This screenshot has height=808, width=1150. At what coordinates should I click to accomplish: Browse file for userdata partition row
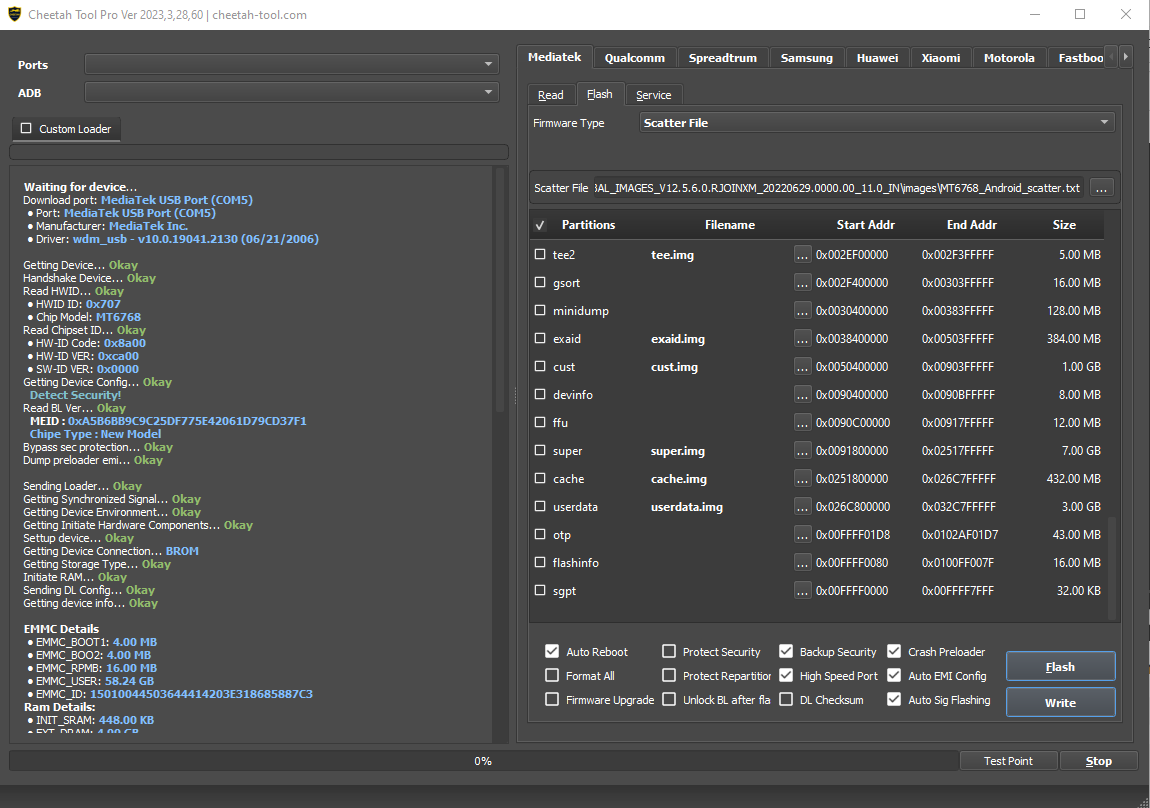[x=802, y=507]
